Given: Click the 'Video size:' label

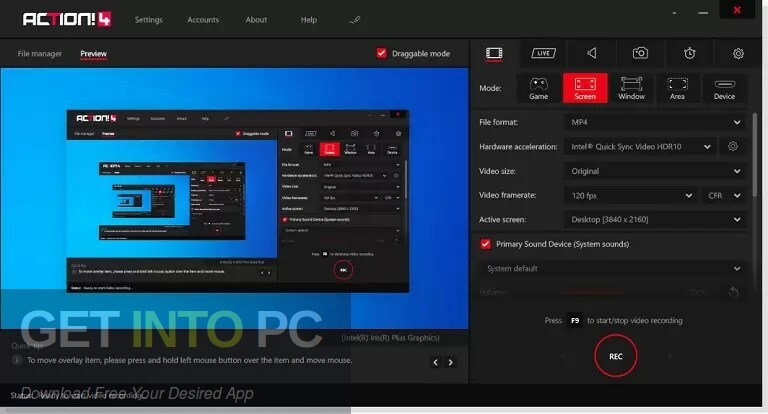Looking at the screenshot, I should pyautogui.click(x=497, y=171).
